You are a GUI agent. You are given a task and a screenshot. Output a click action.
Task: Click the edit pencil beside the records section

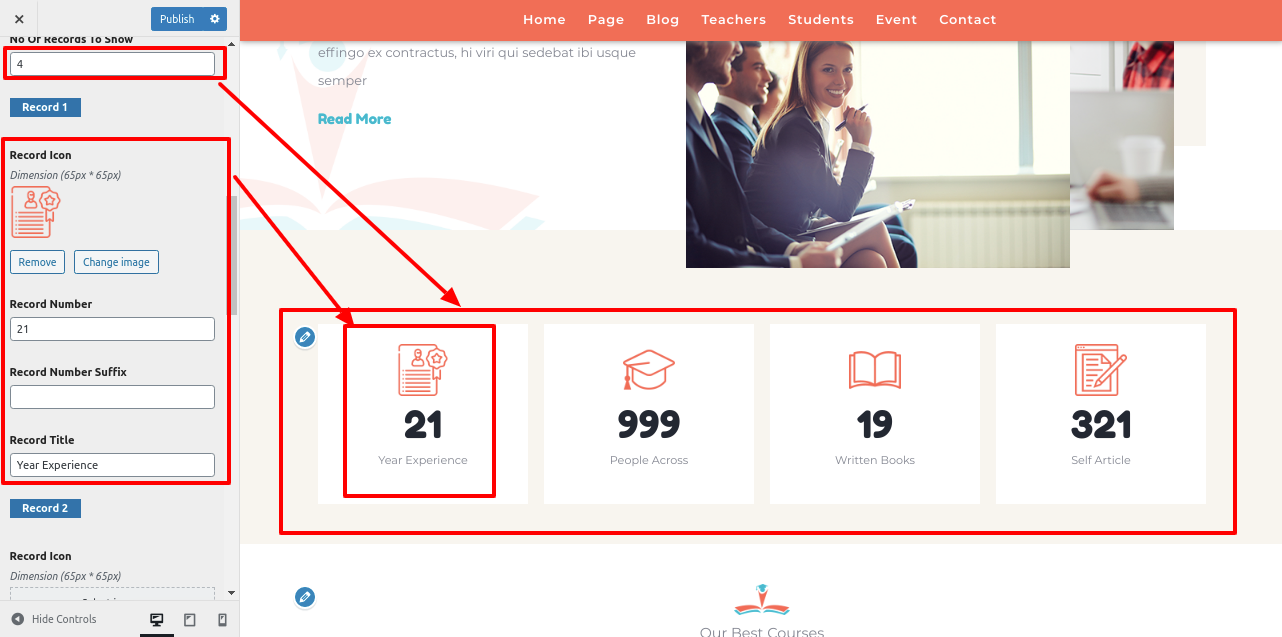click(305, 337)
